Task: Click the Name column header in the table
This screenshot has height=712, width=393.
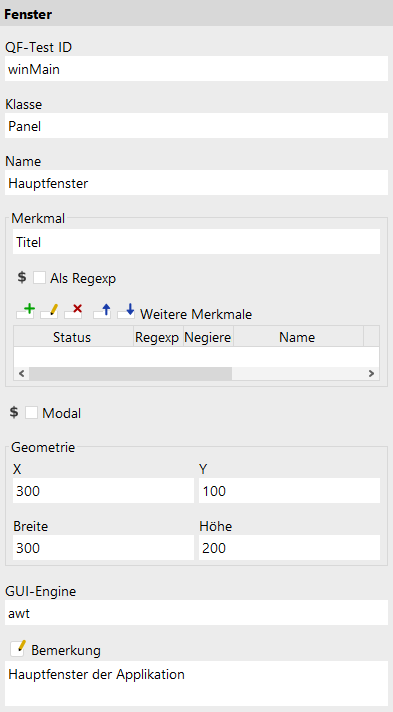Action: tap(298, 336)
